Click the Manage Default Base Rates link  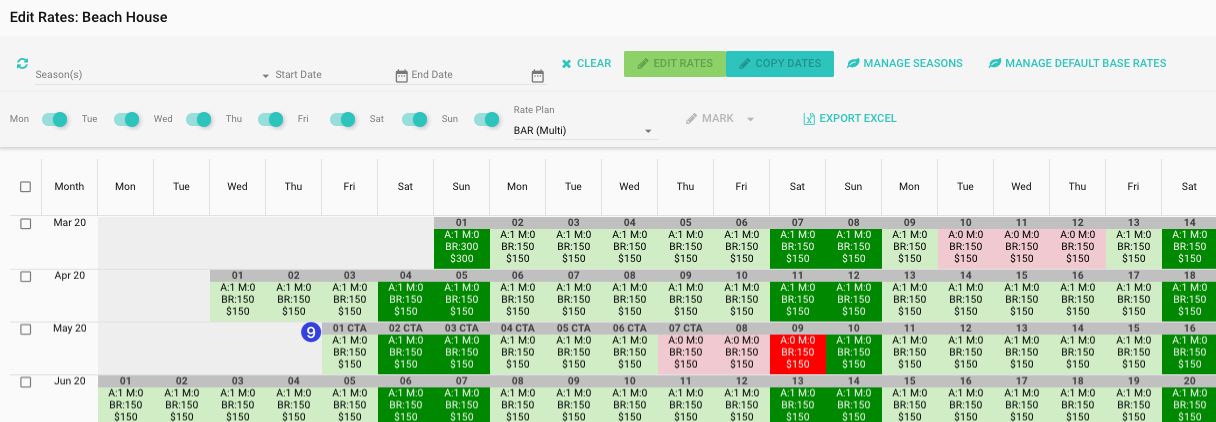pos(1077,64)
